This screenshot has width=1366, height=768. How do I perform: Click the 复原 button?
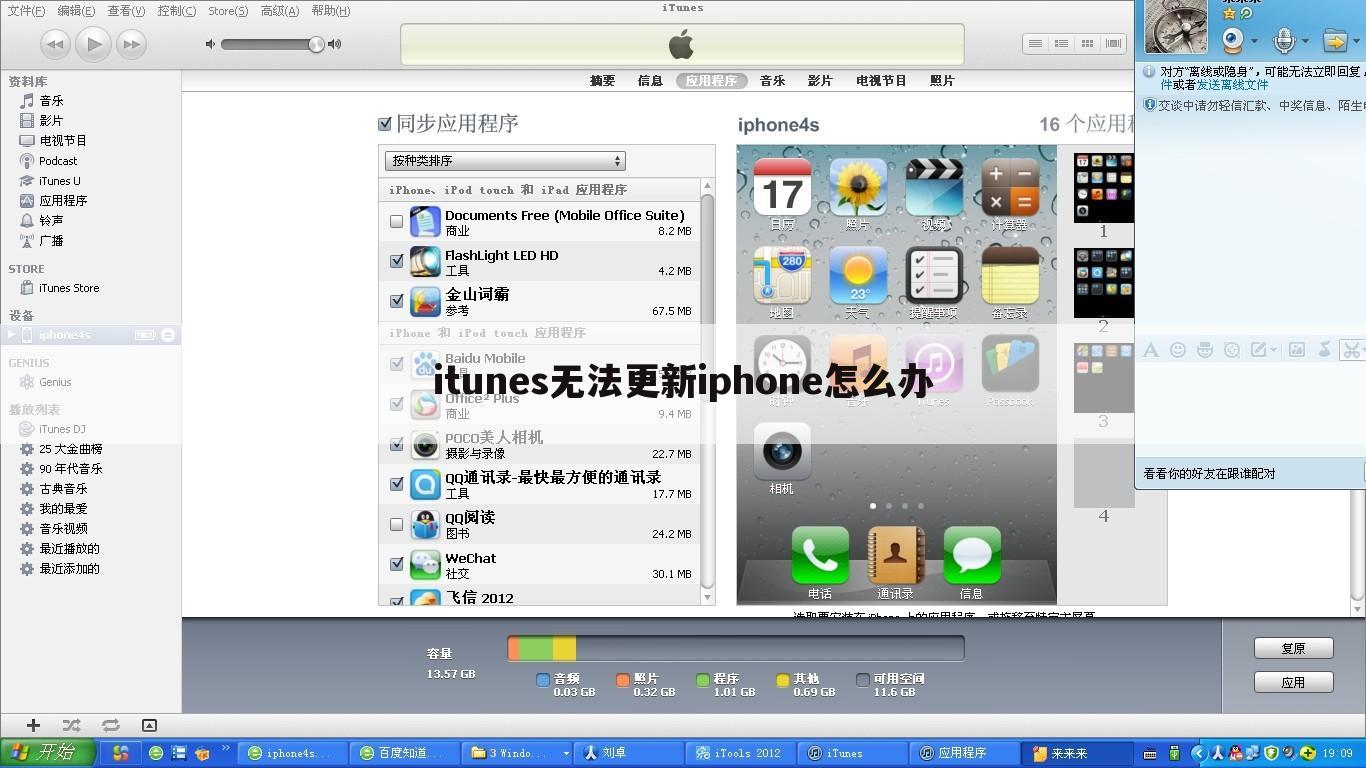click(x=1293, y=648)
